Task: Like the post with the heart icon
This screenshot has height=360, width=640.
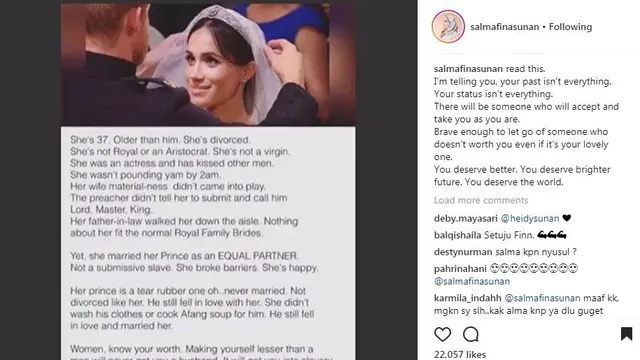Action: pyautogui.click(x=442, y=334)
